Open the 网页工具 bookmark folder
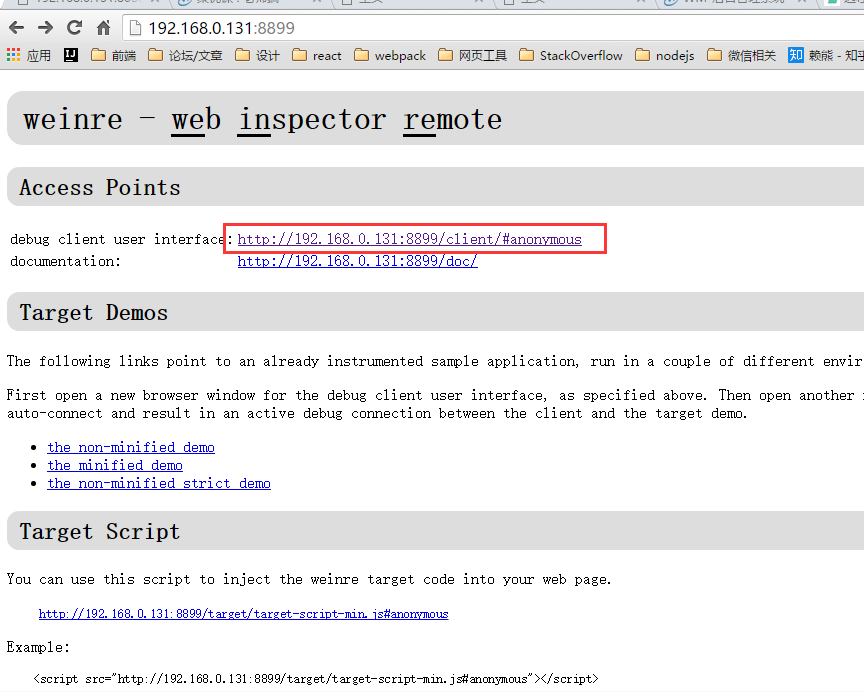 point(473,55)
